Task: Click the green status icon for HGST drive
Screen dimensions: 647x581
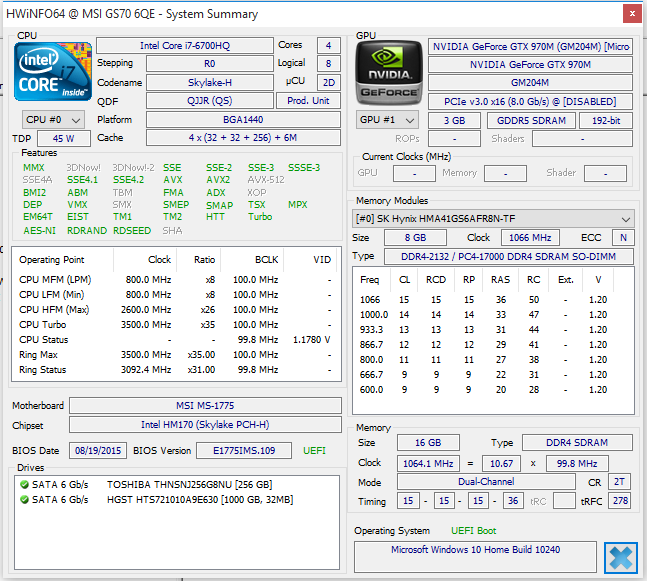Action: (x=24, y=500)
